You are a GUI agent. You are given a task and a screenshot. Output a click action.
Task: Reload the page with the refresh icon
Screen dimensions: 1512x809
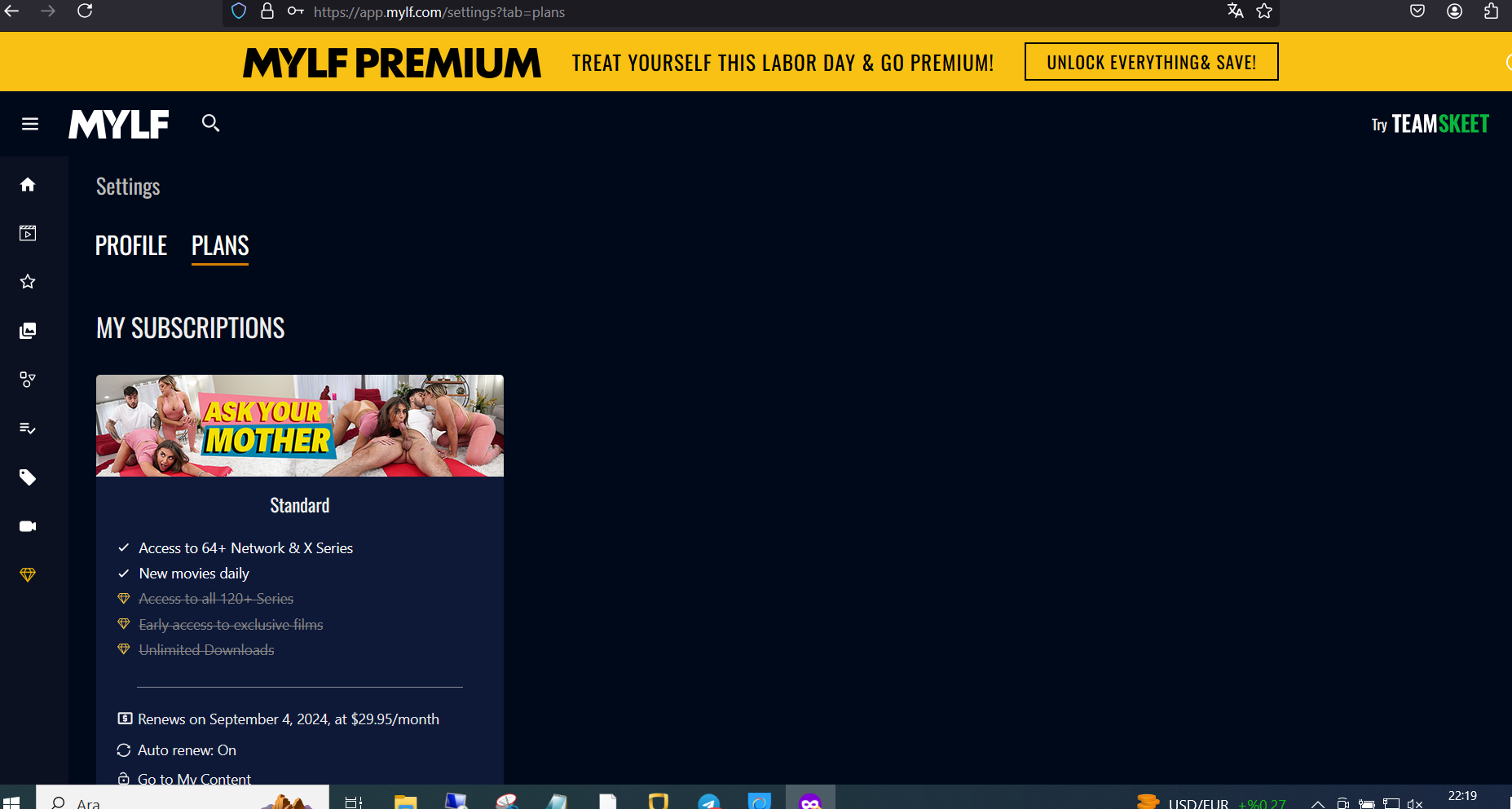[85, 11]
